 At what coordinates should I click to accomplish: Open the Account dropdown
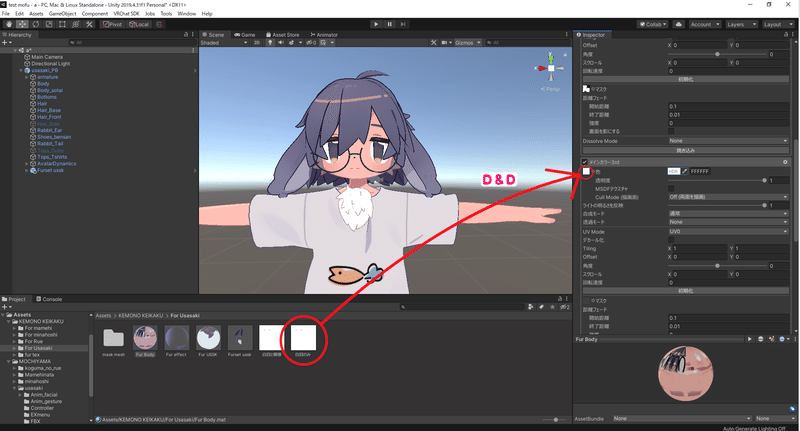pos(705,24)
